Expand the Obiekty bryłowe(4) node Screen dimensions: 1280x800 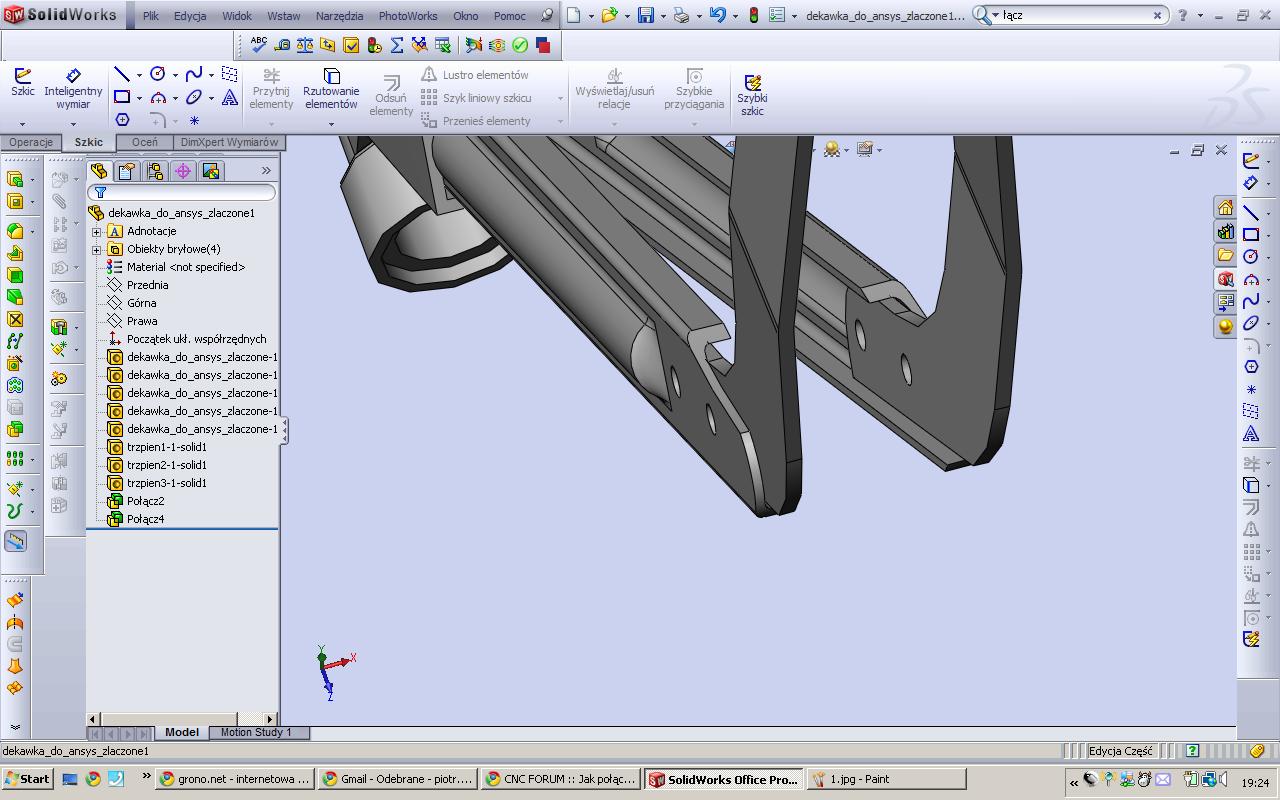tap(97, 249)
